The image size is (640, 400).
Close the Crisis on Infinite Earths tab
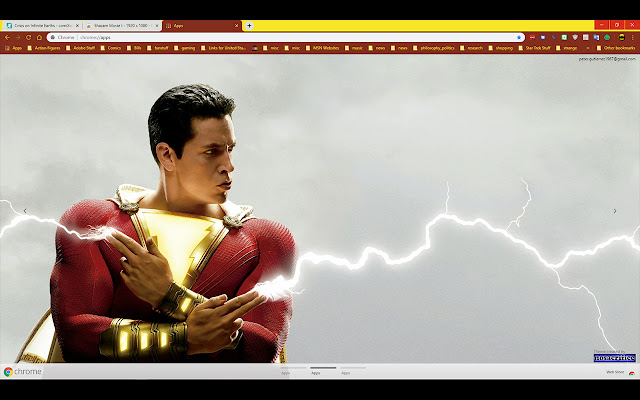[77, 26]
